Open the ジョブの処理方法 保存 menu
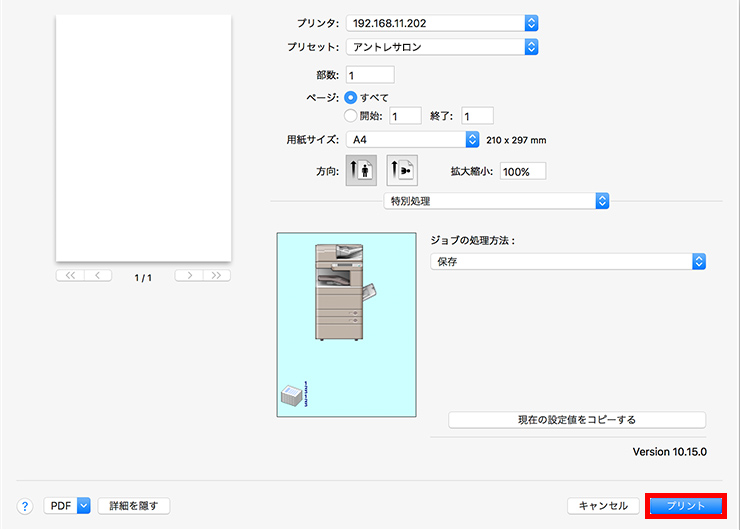This screenshot has width=740, height=530. pyautogui.click(x=567, y=261)
